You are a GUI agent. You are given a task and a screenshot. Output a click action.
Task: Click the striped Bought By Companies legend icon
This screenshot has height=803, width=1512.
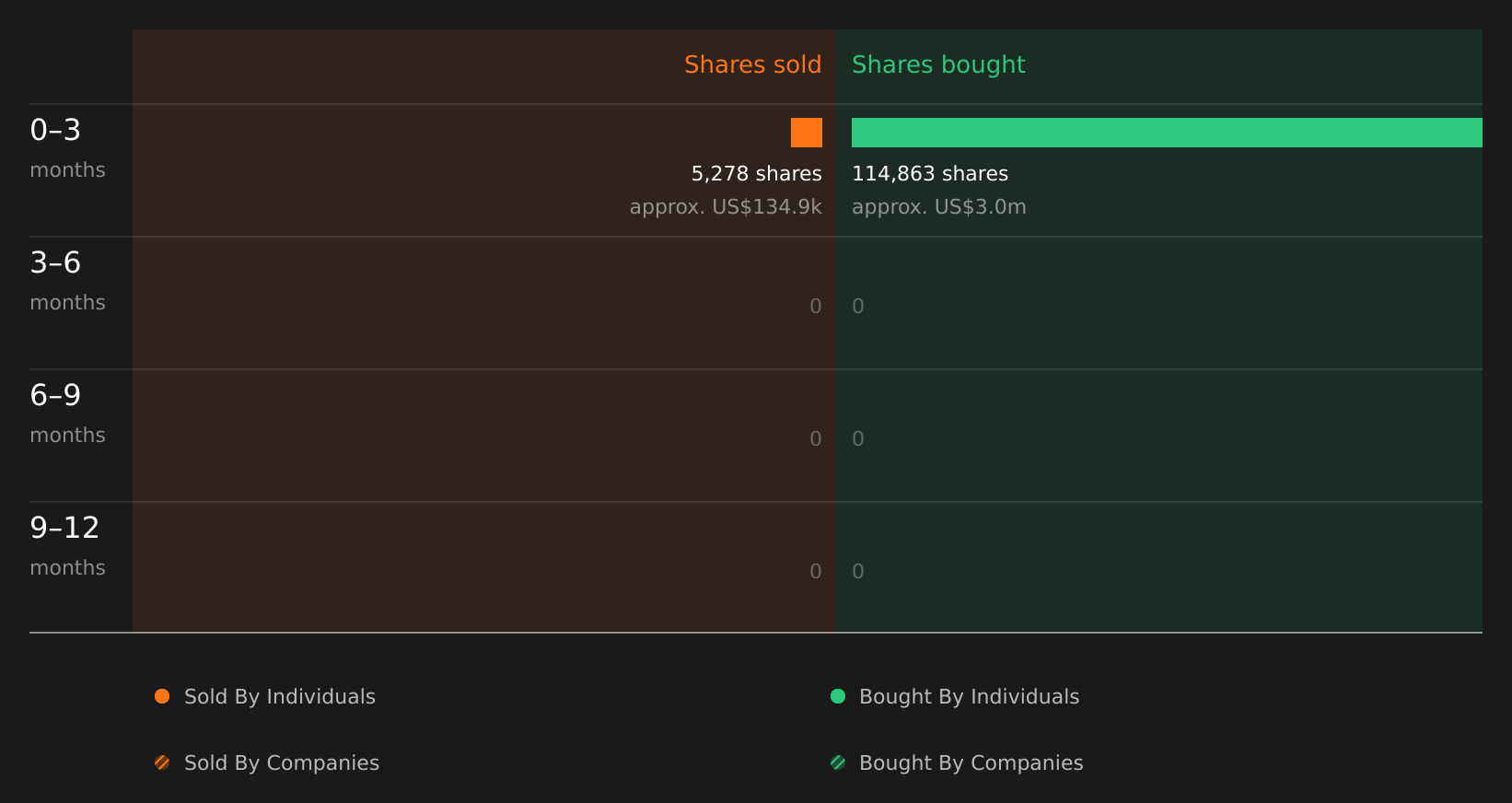click(838, 762)
